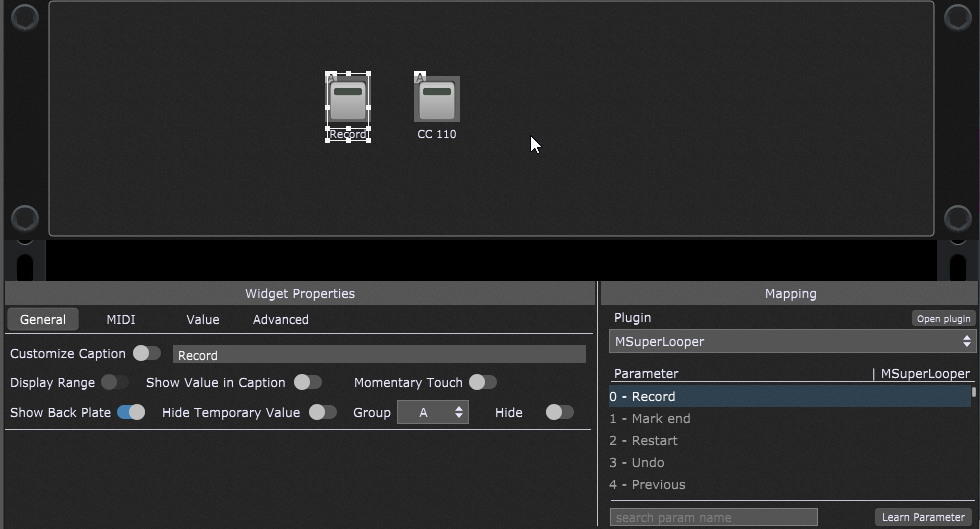Enable Display Range toggle
The height and width of the screenshot is (529, 980).
(x=115, y=382)
